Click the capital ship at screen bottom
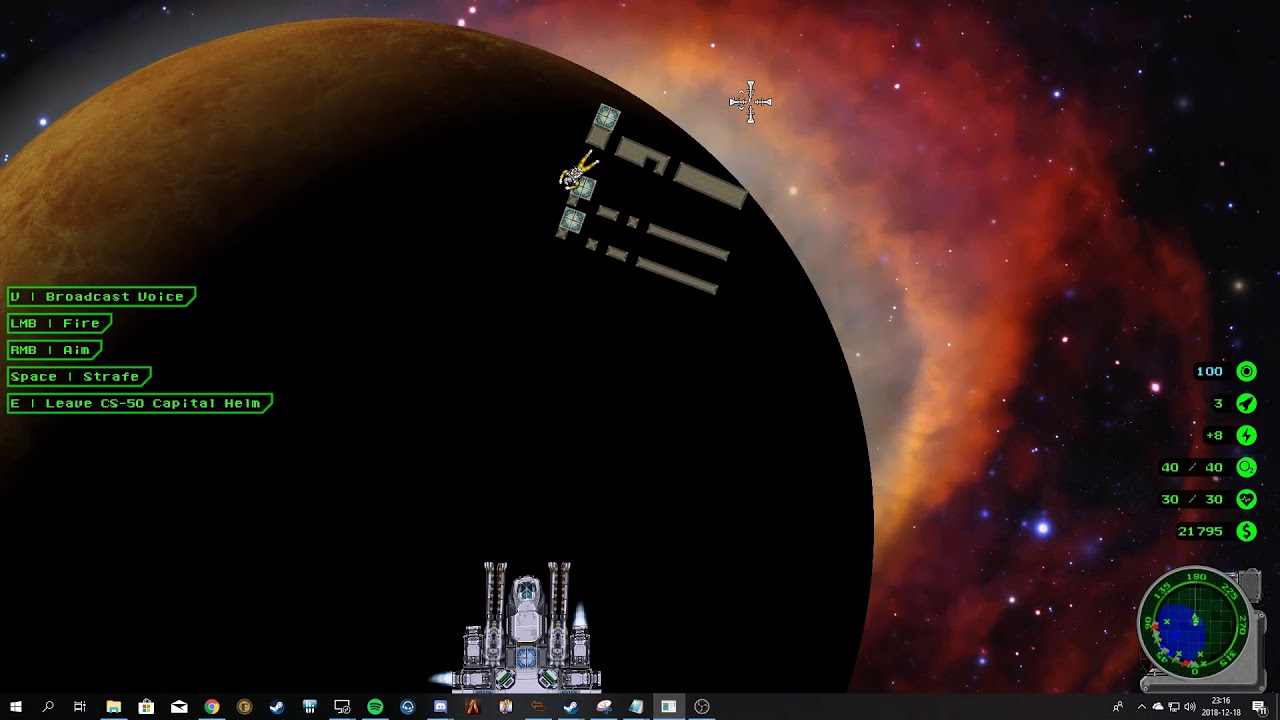This screenshot has width=1280, height=720. click(526, 626)
